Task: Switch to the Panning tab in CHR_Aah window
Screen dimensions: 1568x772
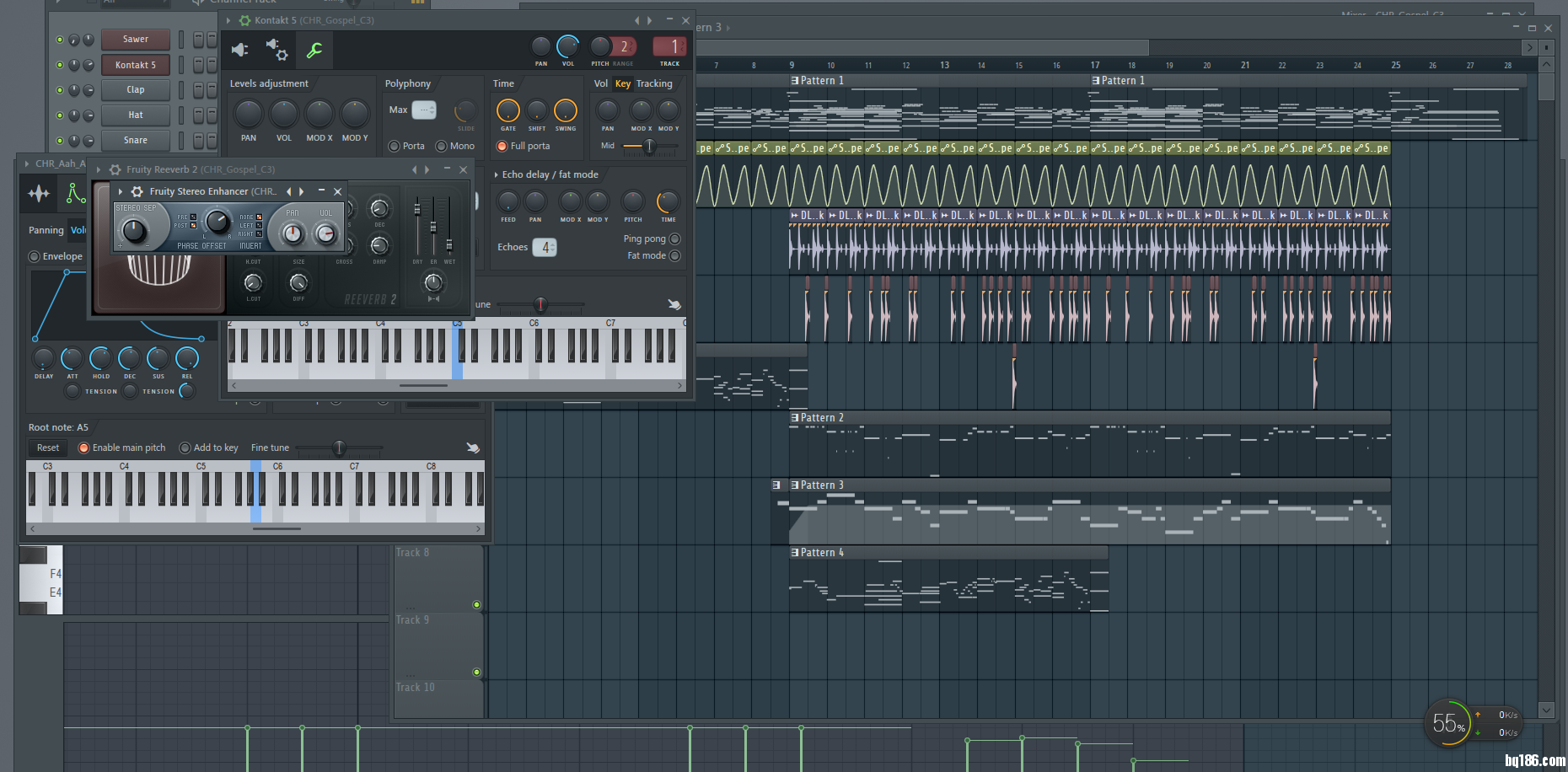Action: point(46,230)
